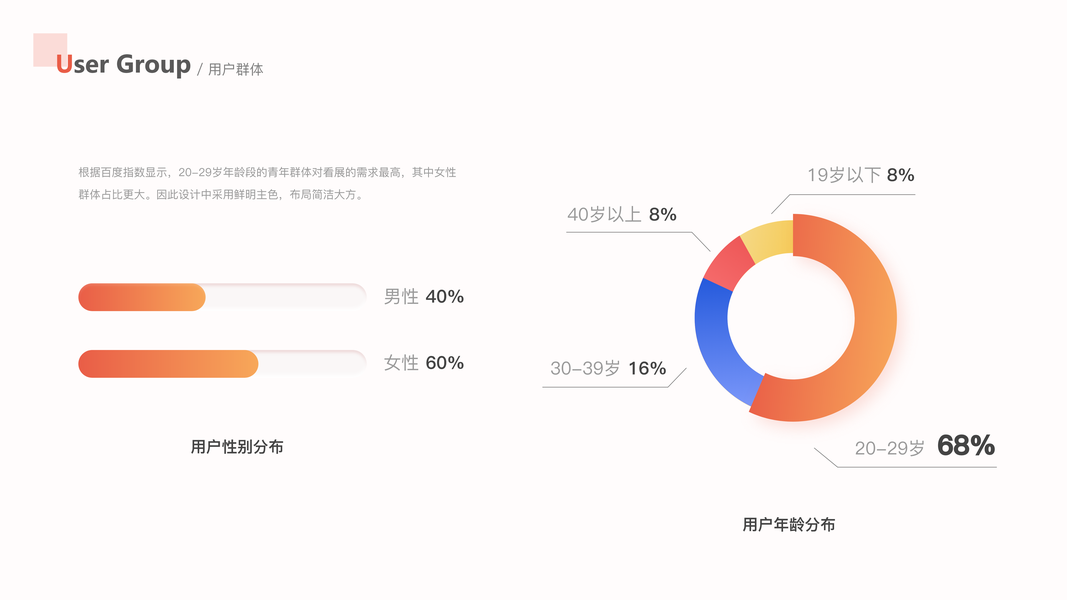
Task: Click the filled orange part of the 女性 bar
Action: (x=167, y=364)
